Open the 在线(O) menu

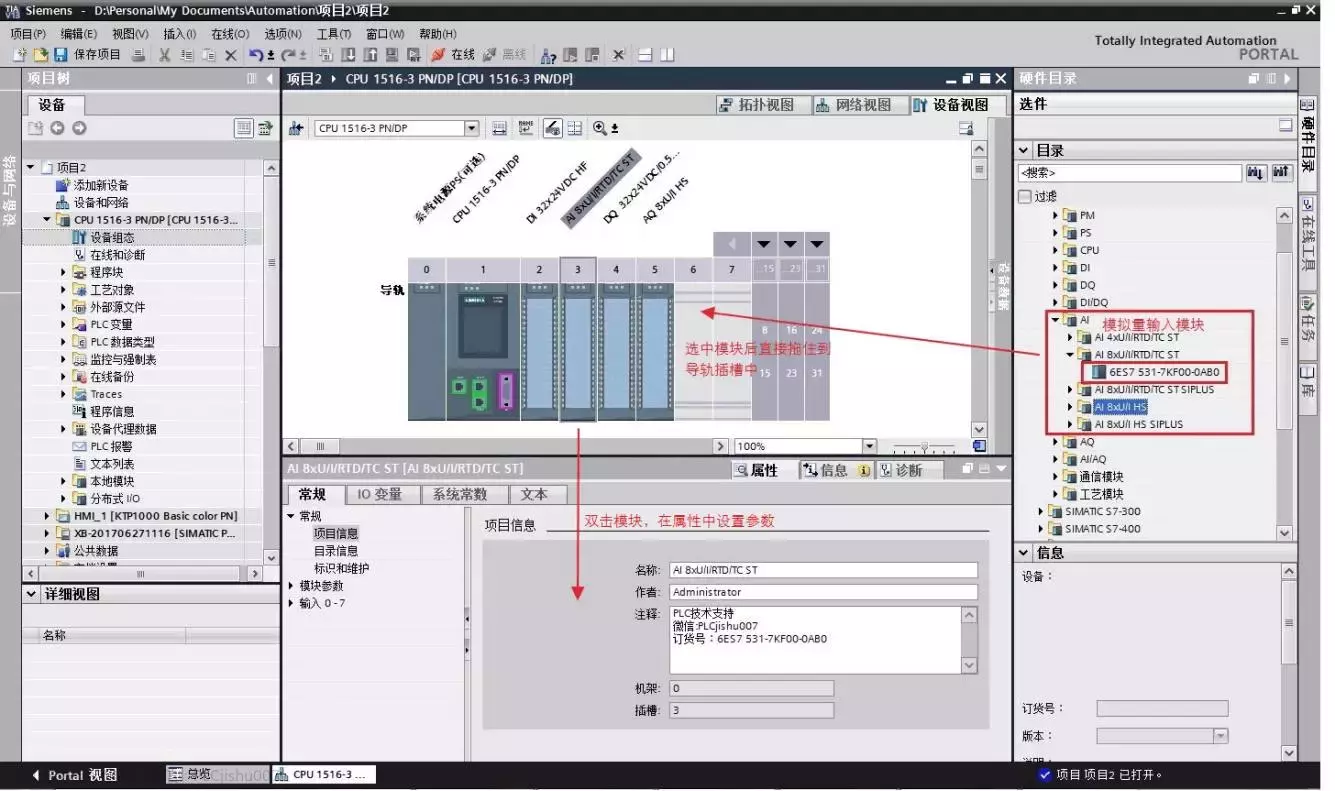[229, 34]
